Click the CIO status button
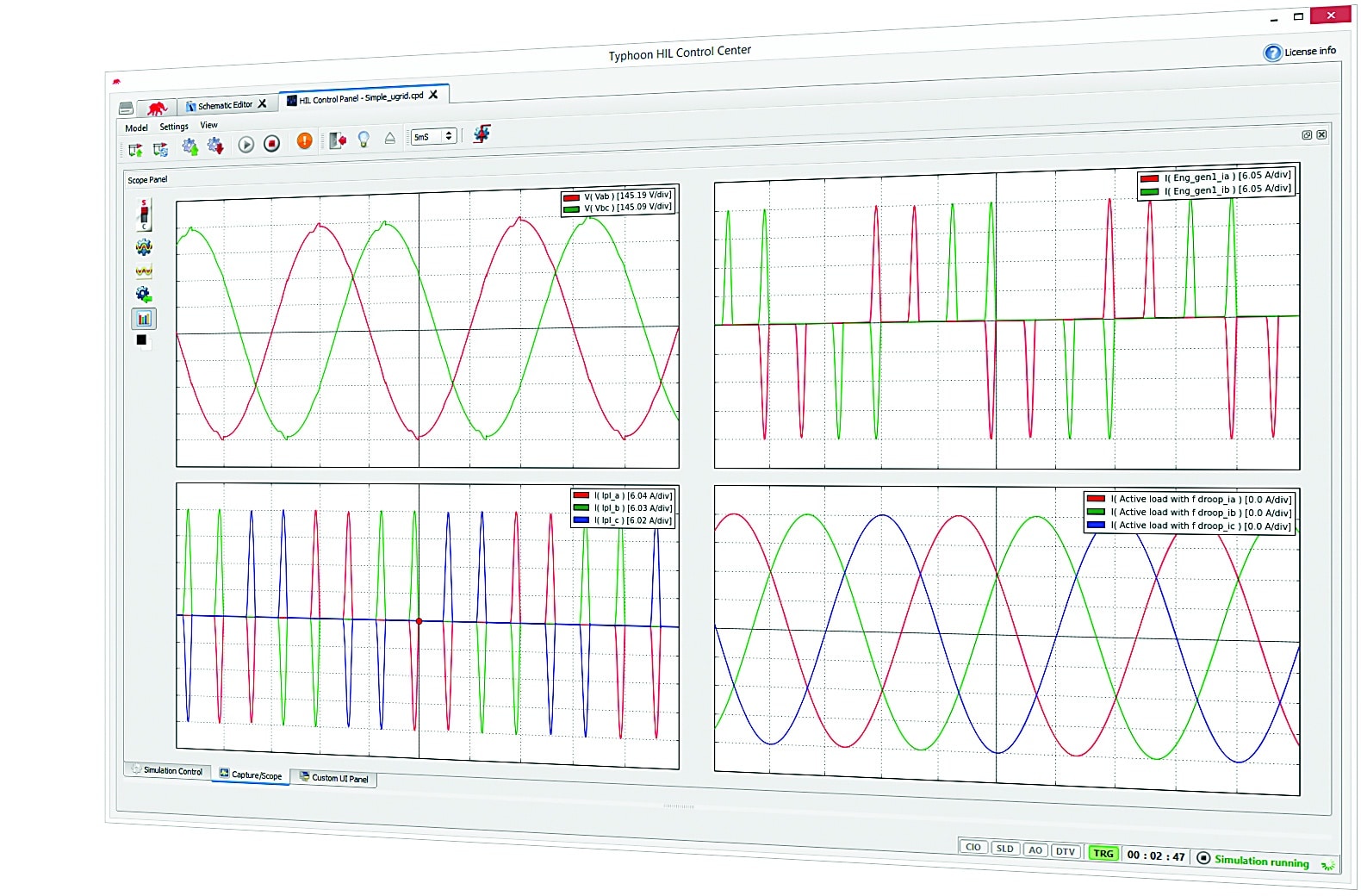Viewport: 1361px width, 896px height. pos(973,847)
